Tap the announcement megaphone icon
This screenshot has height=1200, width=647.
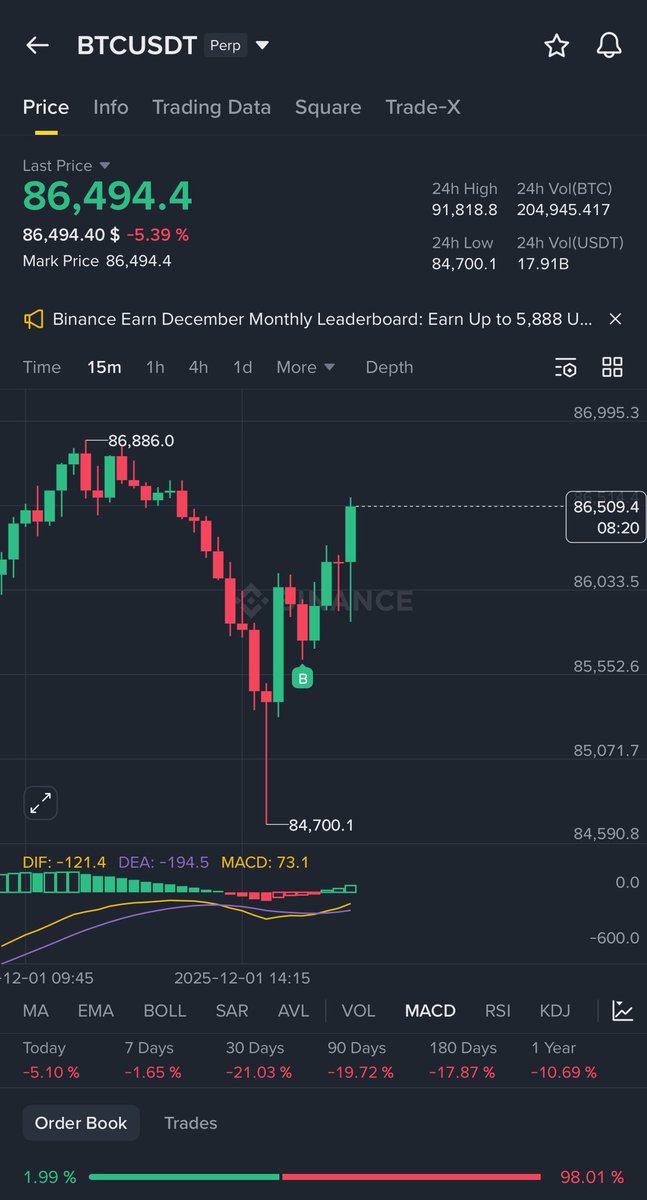pyautogui.click(x=34, y=319)
